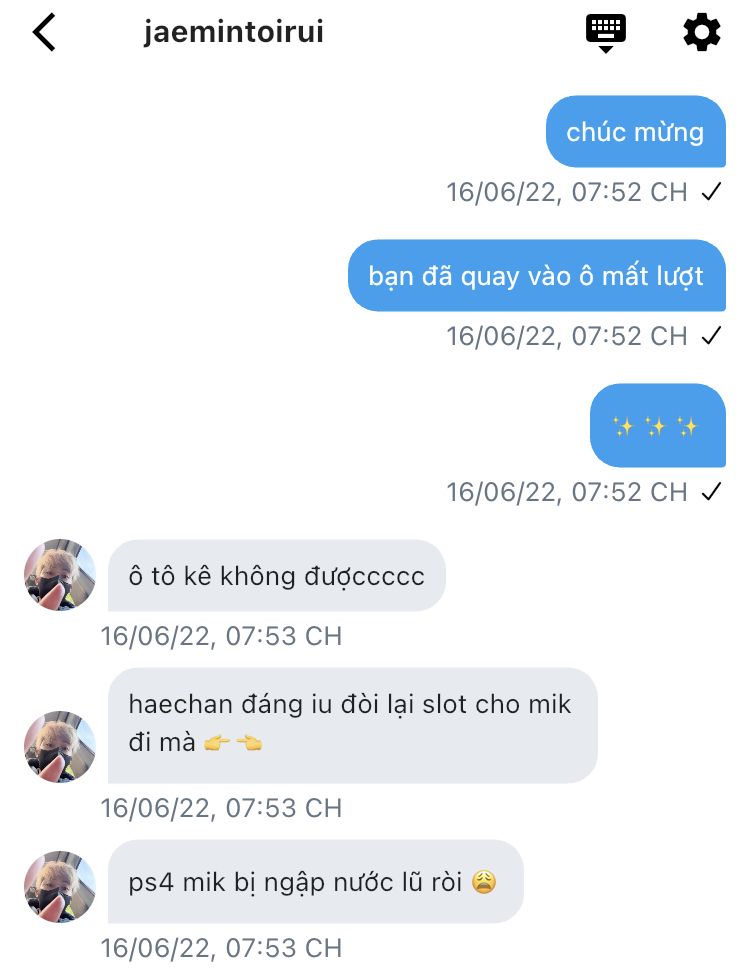Tap the pointing fingers emoji in haechan message

pos(233,742)
